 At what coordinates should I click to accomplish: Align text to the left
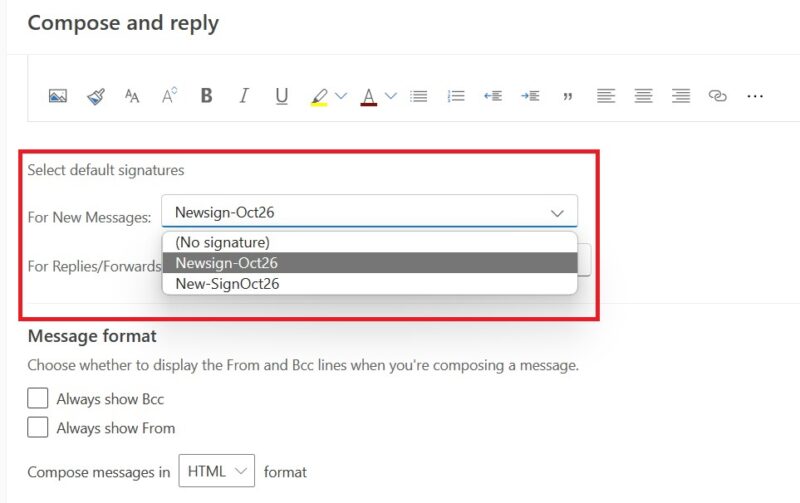pyautogui.click(x=606, y=96)
